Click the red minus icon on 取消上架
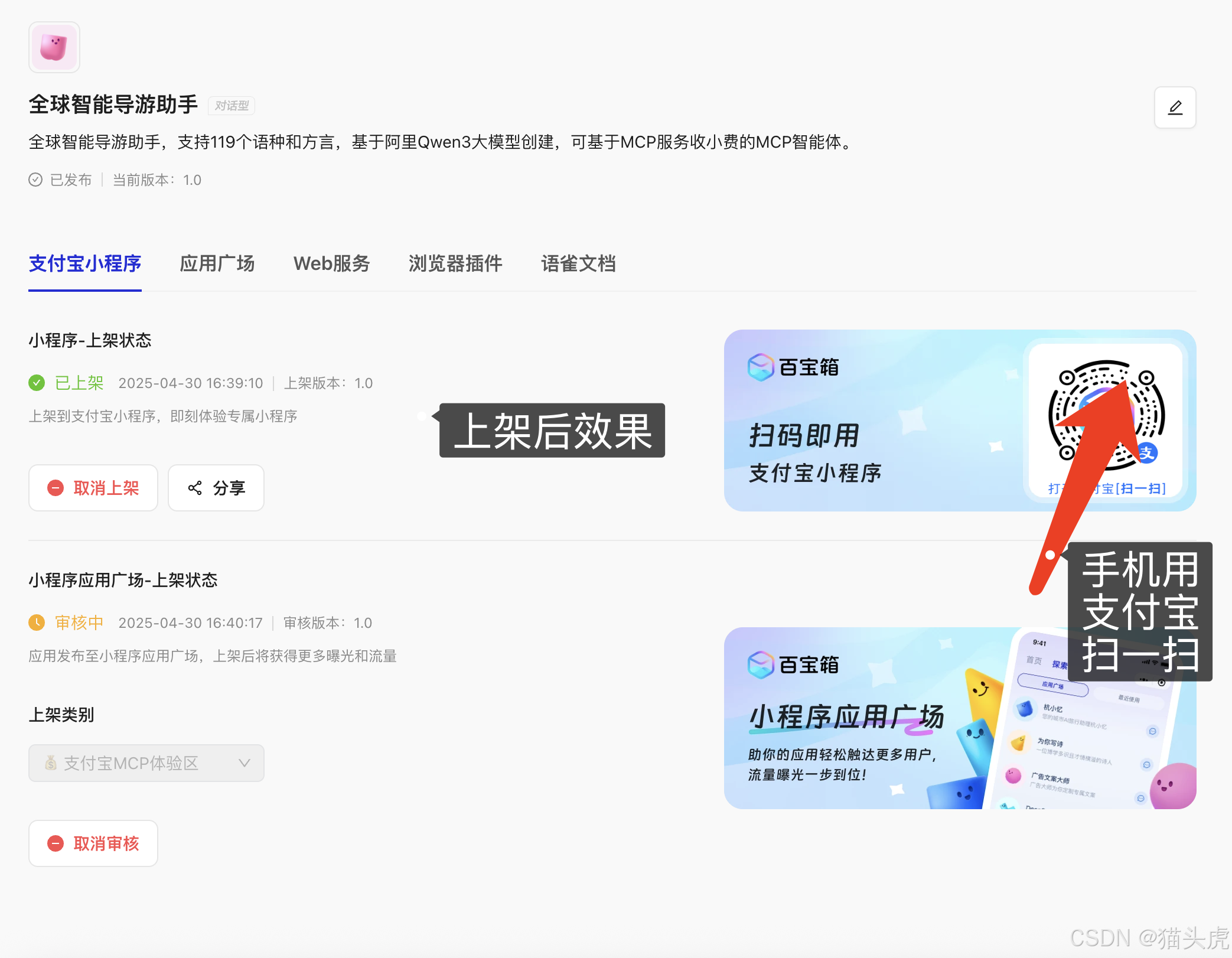This screenshot has height=958, width=1232. point(56,488)
